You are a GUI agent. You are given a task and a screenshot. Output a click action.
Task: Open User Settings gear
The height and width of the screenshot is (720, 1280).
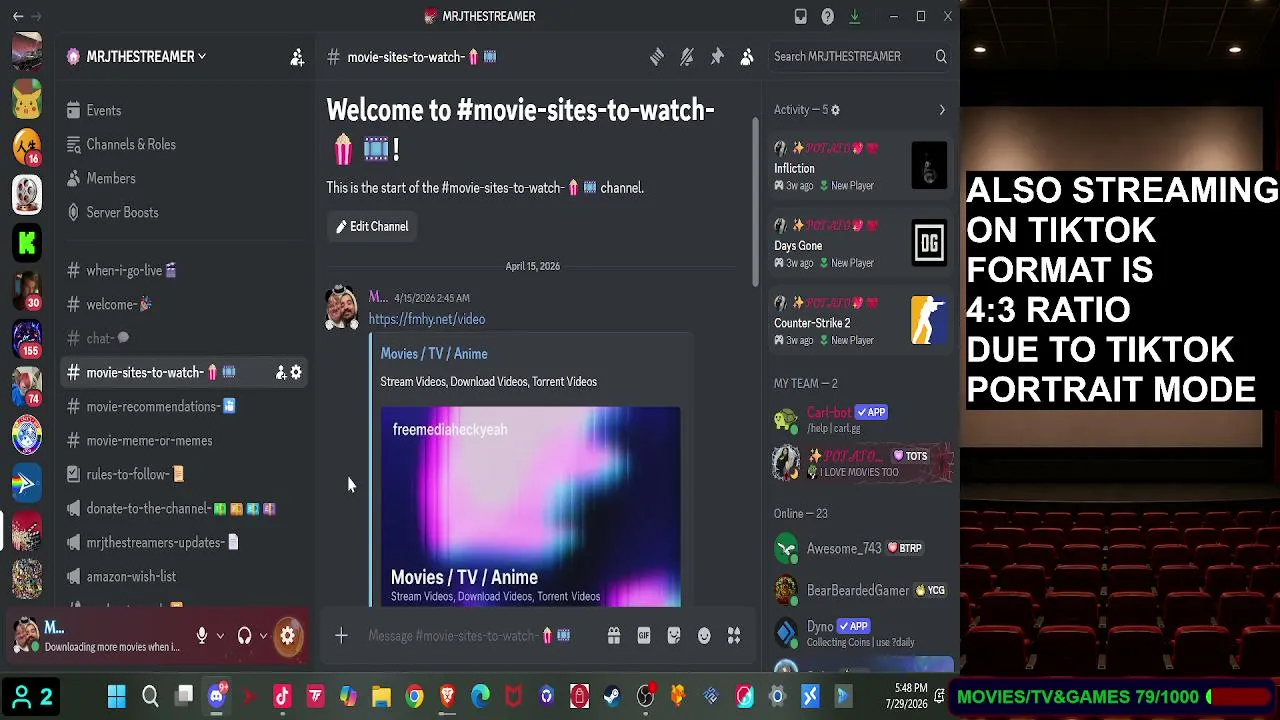(x=288, y=636)
